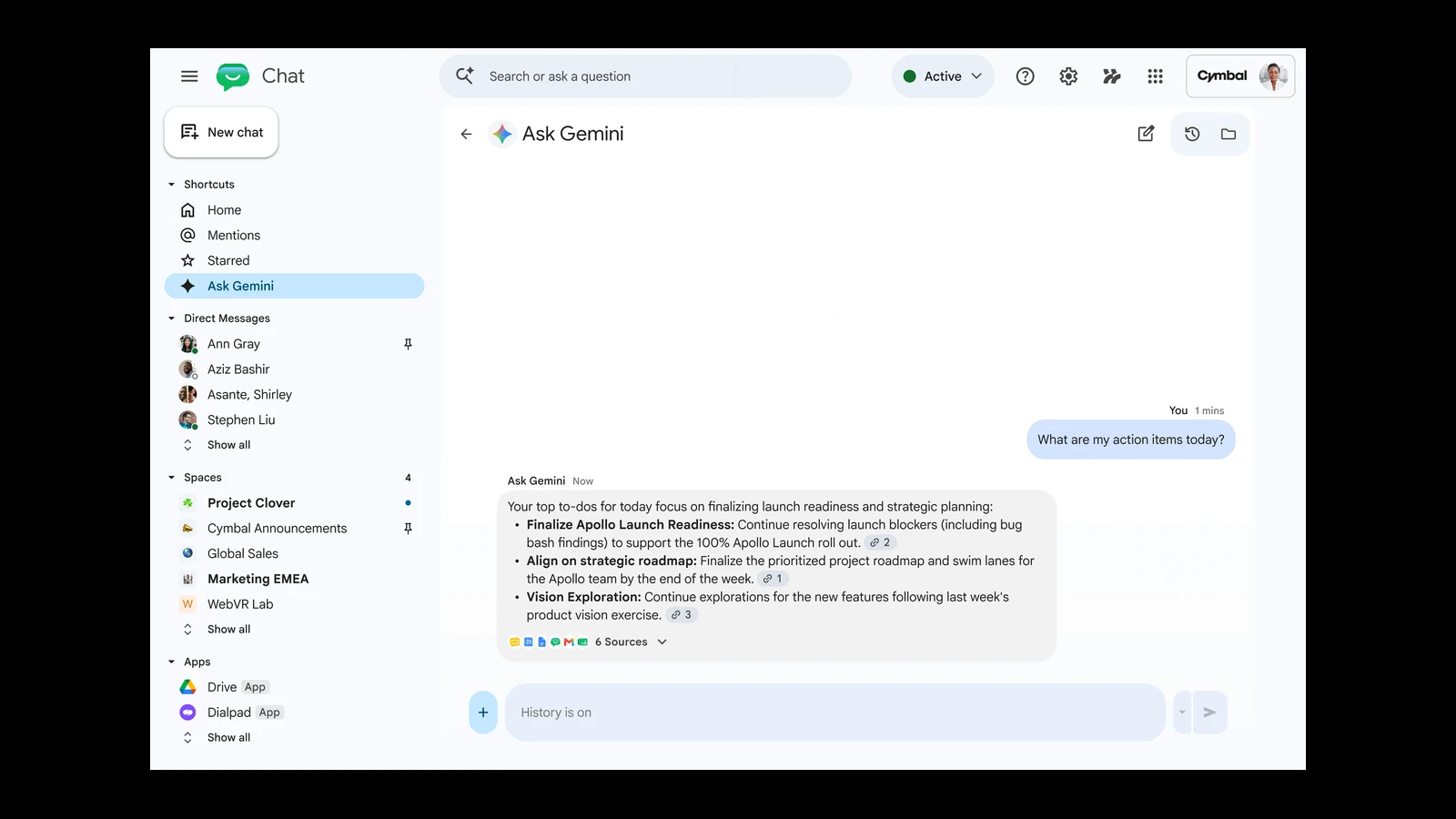Expand the 6 Sources list
The width and height of the screenshot is (1456, 819).
click(x=632, y=642)
